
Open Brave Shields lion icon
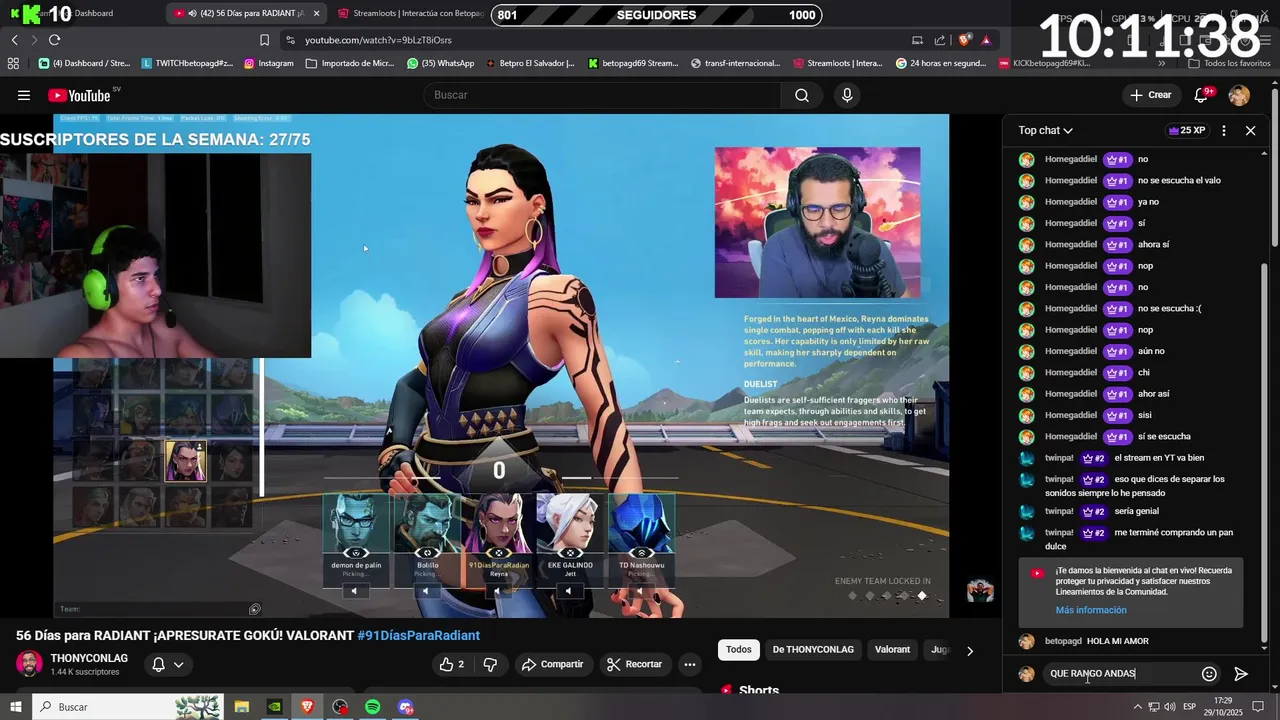click(x=964, y=40)
